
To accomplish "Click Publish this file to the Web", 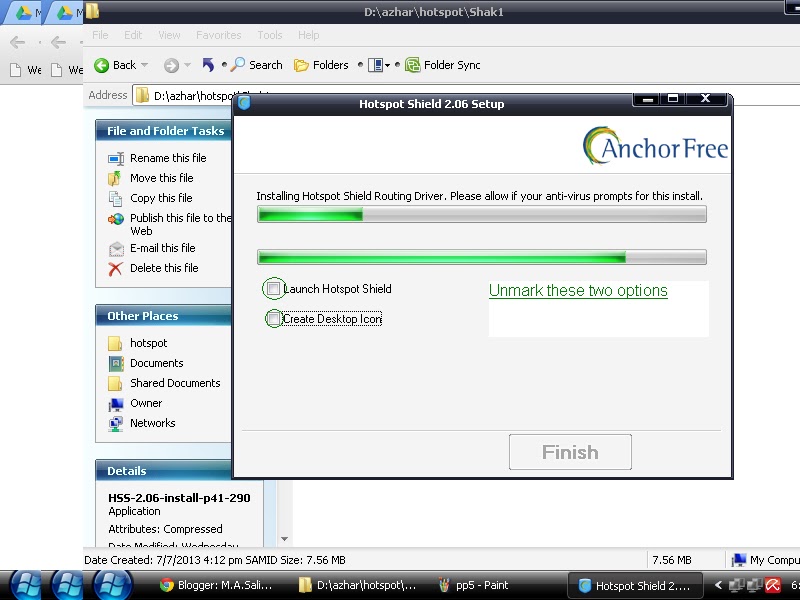I will click(x=181, y=224).
